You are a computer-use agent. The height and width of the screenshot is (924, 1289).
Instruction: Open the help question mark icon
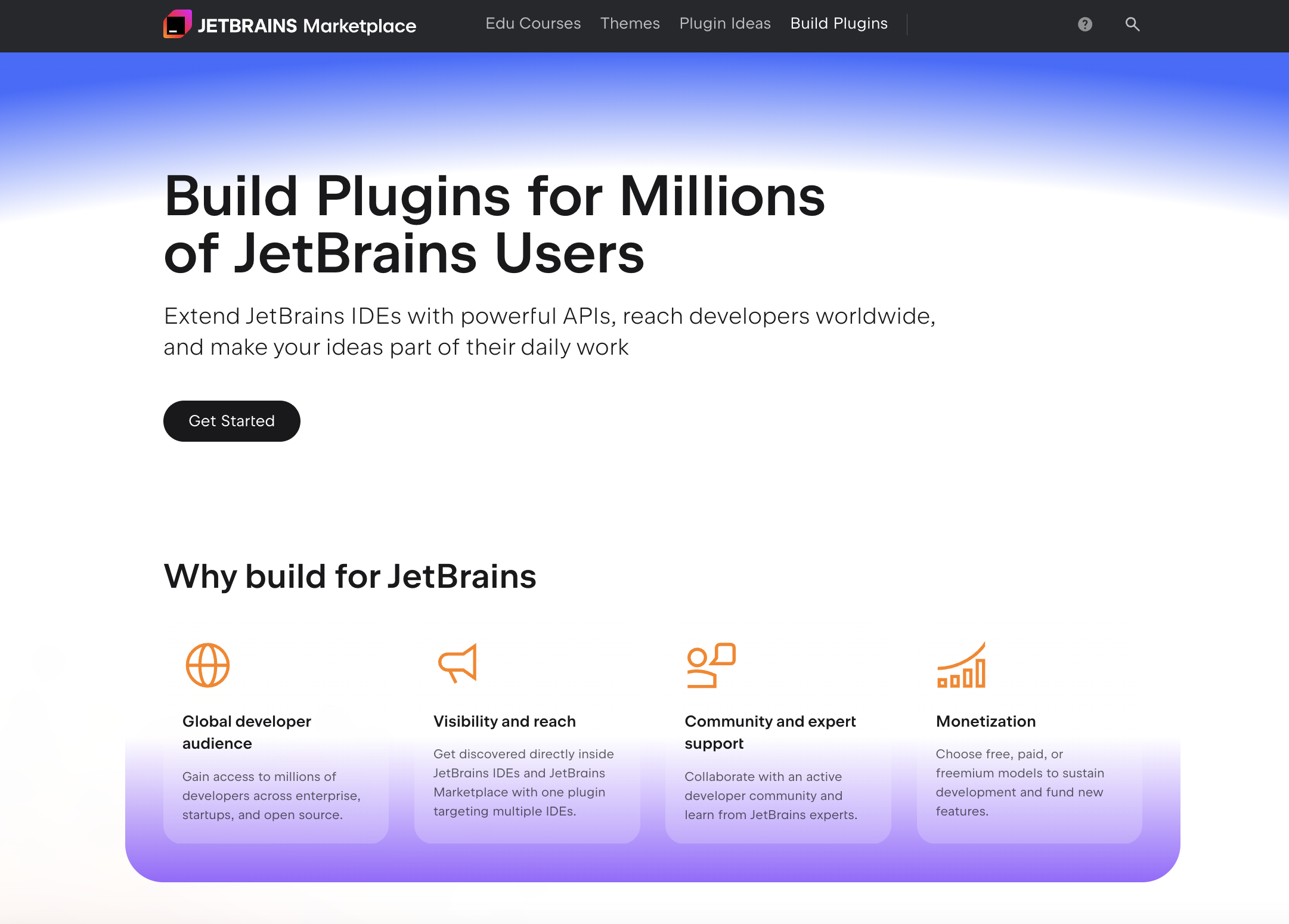point(1085,24)
